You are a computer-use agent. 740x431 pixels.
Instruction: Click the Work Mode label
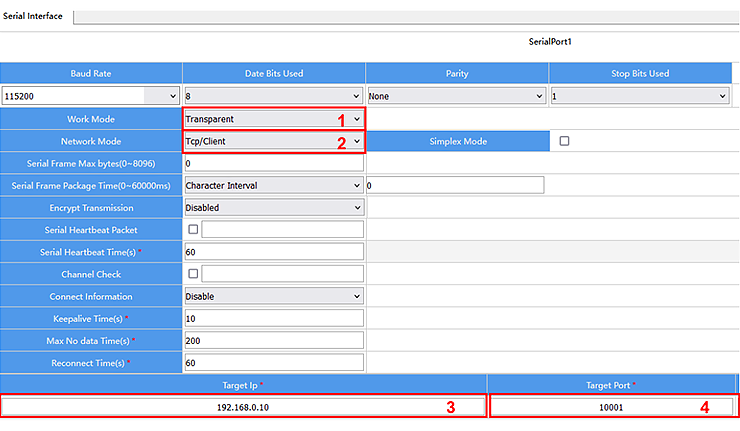click(91, 119)
